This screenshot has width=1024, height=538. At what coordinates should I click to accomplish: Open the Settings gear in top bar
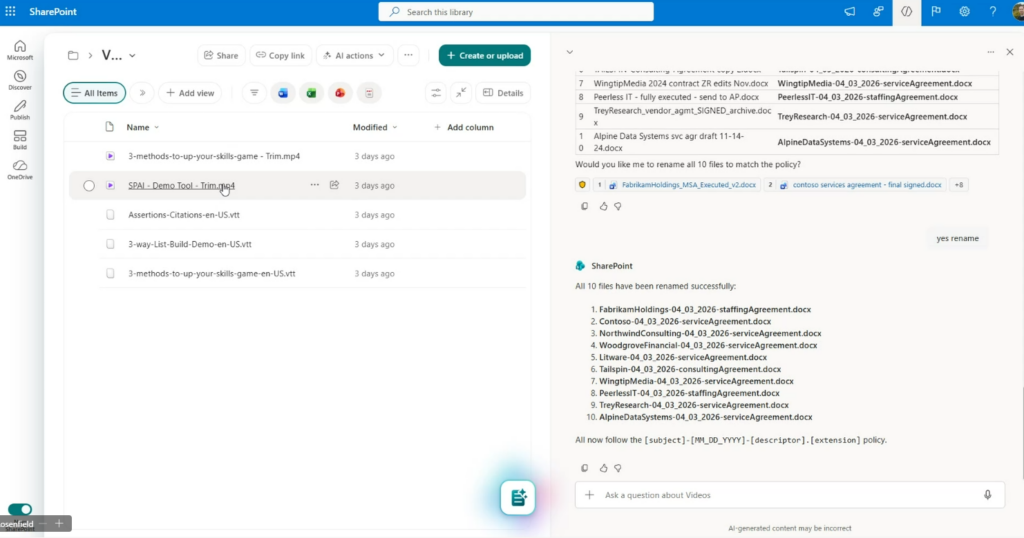(964, 12)
